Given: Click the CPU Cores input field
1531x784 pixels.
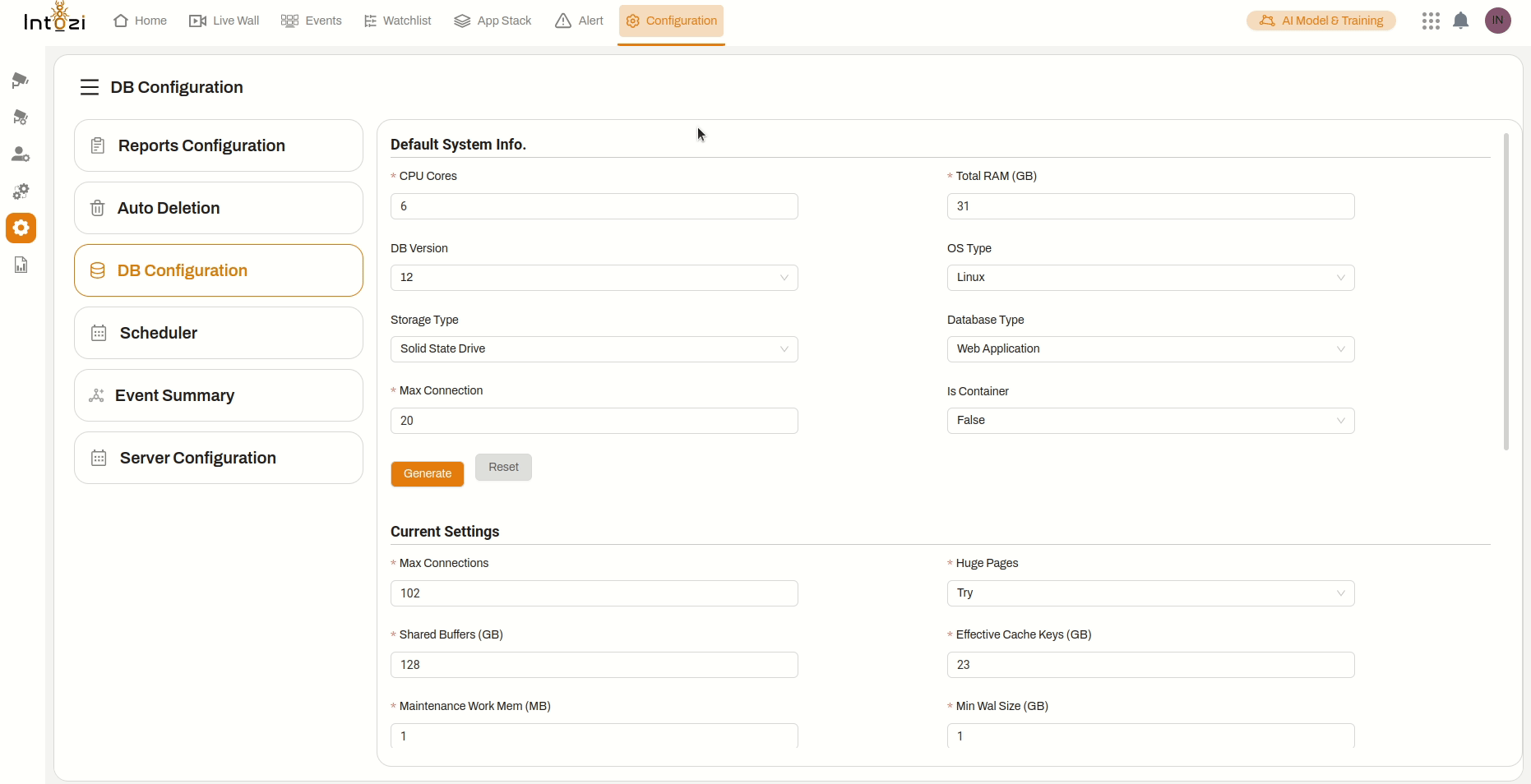Looking at the screenshot, I should click(x=594, y=206).
